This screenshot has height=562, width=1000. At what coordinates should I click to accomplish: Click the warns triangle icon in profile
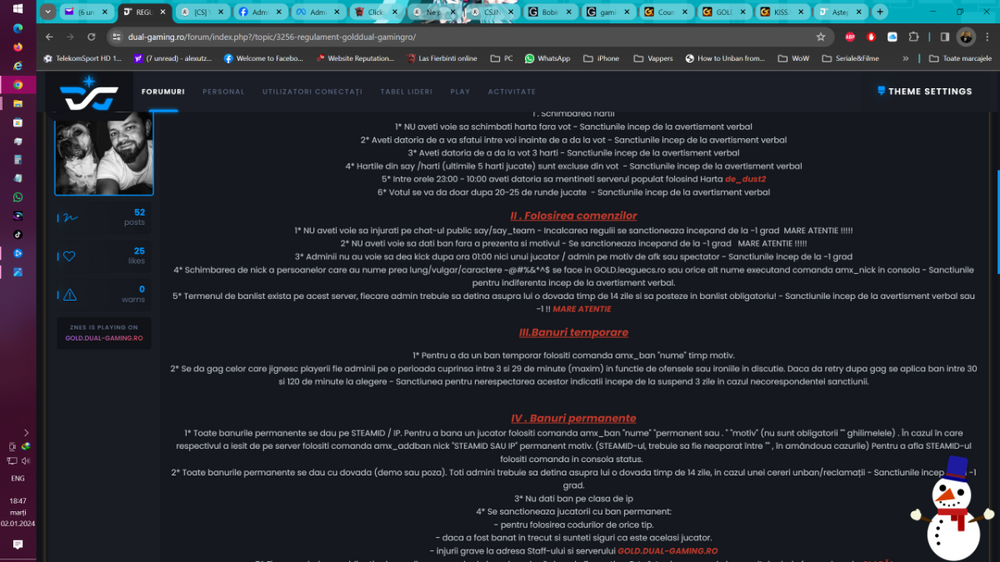[x=69, y=295]
